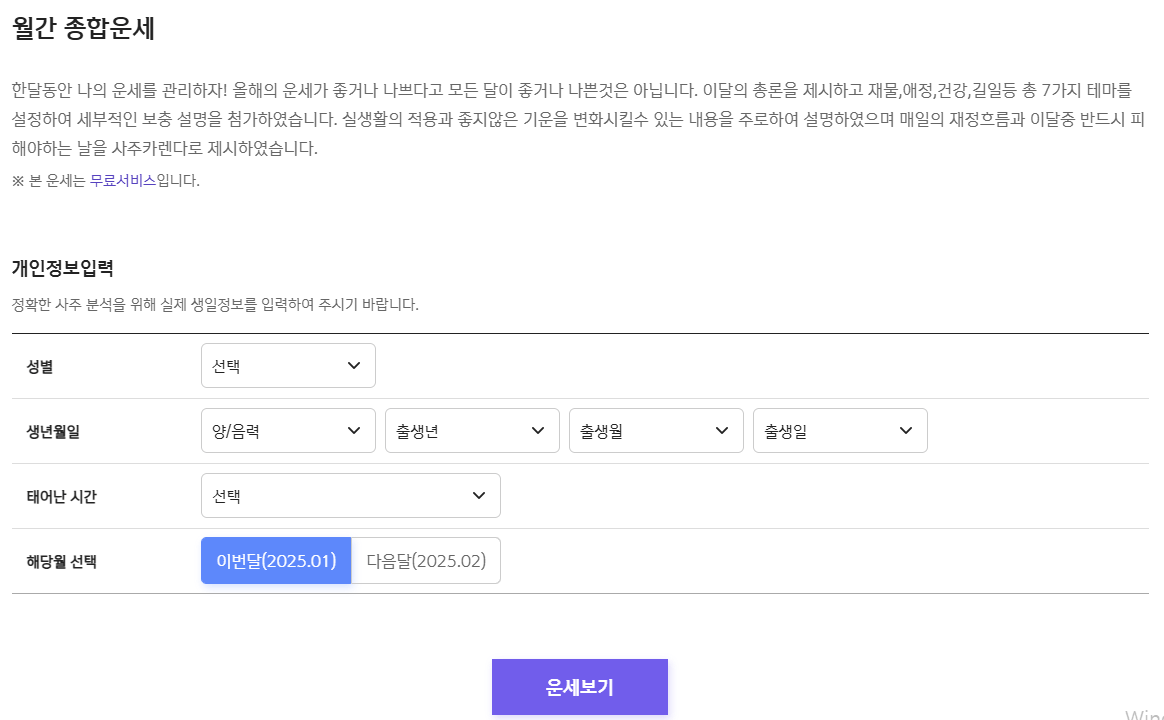Screen dimensions: 1164x720
Task: Expand the birth year selection list
Action: [472, 430]
